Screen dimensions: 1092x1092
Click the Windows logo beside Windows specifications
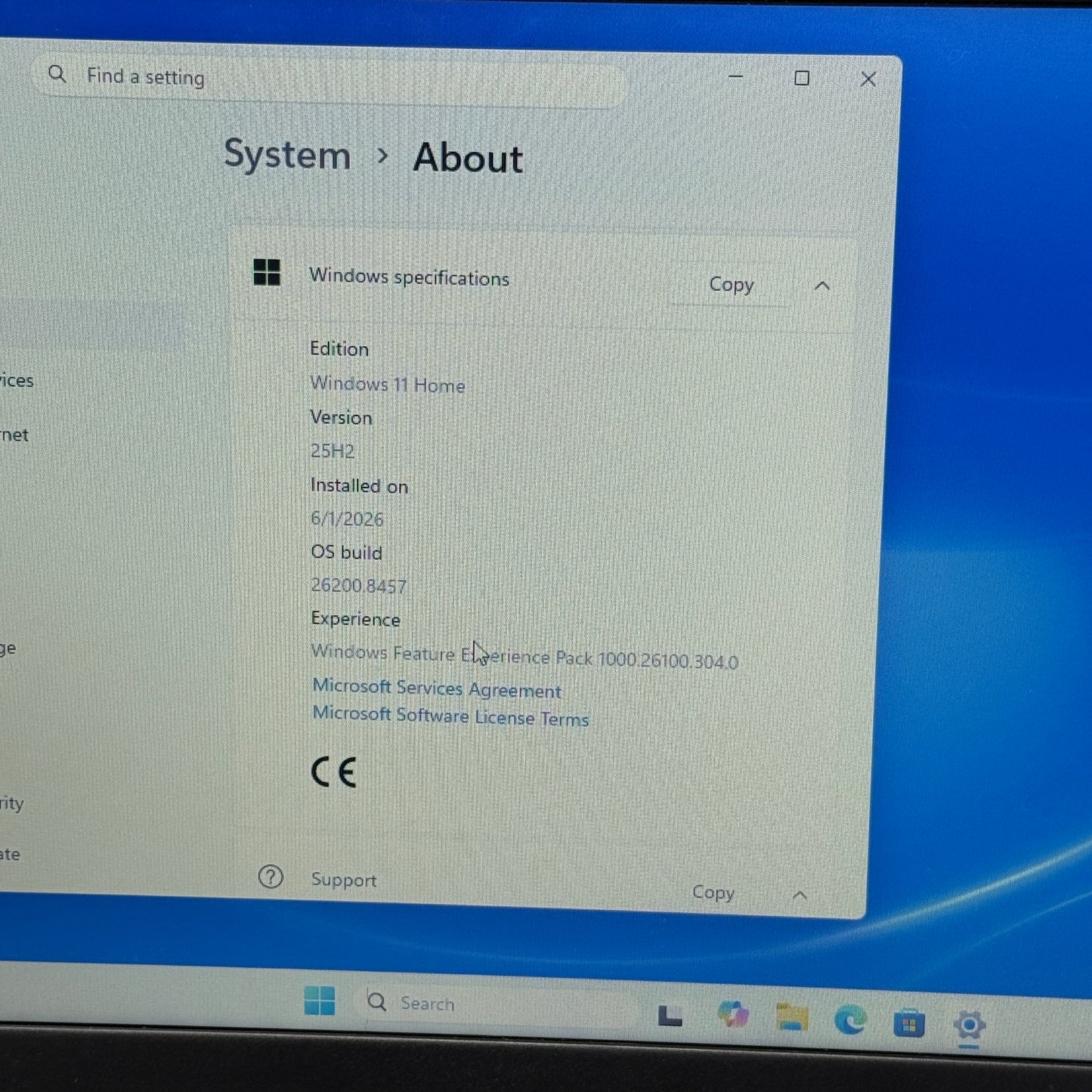point(267,272)
